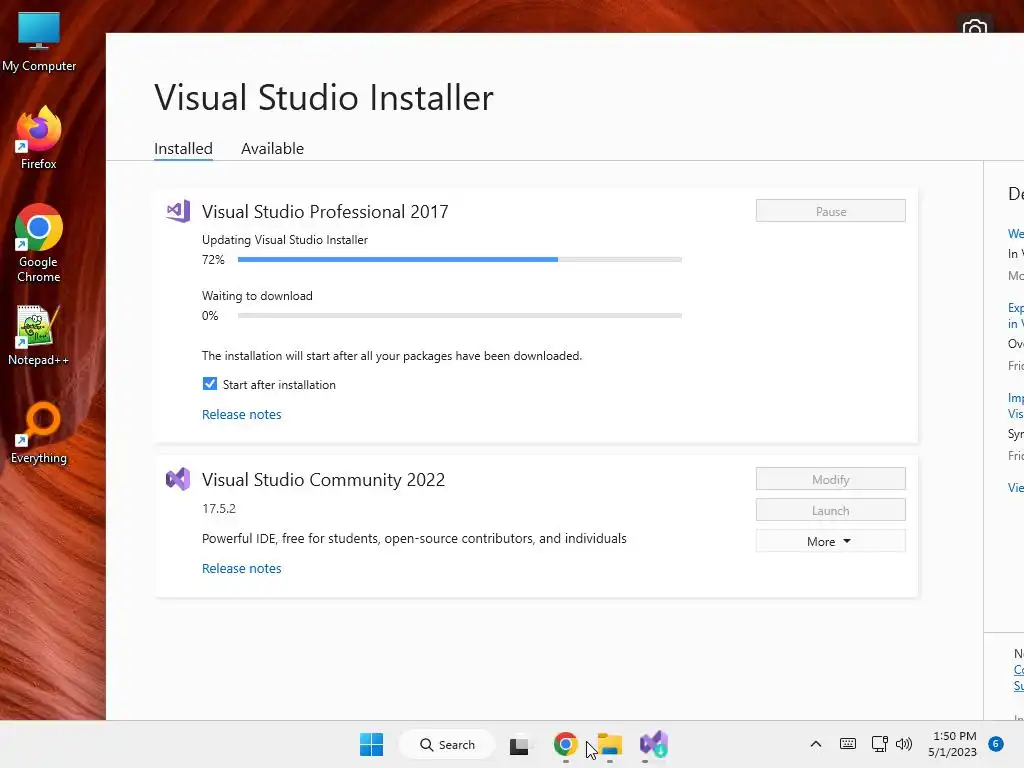The image size is (1024, 768).
Task: Click Modify for Visual Studio Community 2022
Action: (x=830, y=479)
